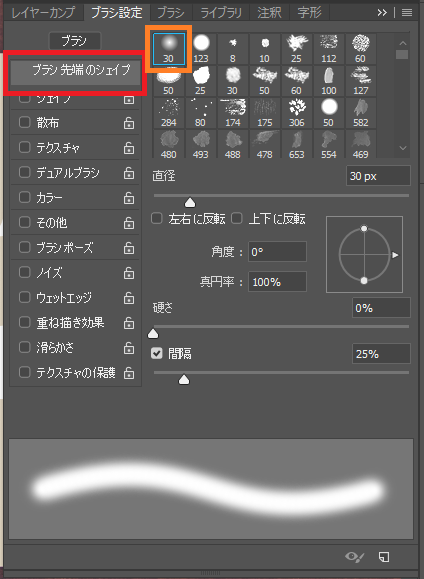
Task: Open the panel menu hamburger icon
Action: 407,13
